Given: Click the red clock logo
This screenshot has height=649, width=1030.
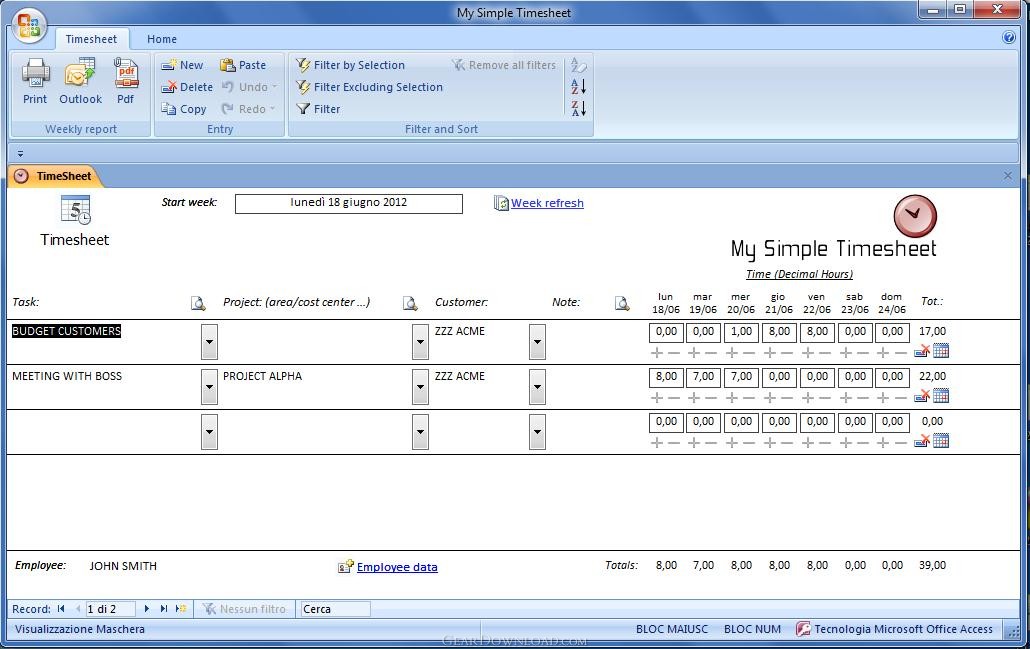Looking at the screenshot, I should pyautogui.click(x=915, y=216).
